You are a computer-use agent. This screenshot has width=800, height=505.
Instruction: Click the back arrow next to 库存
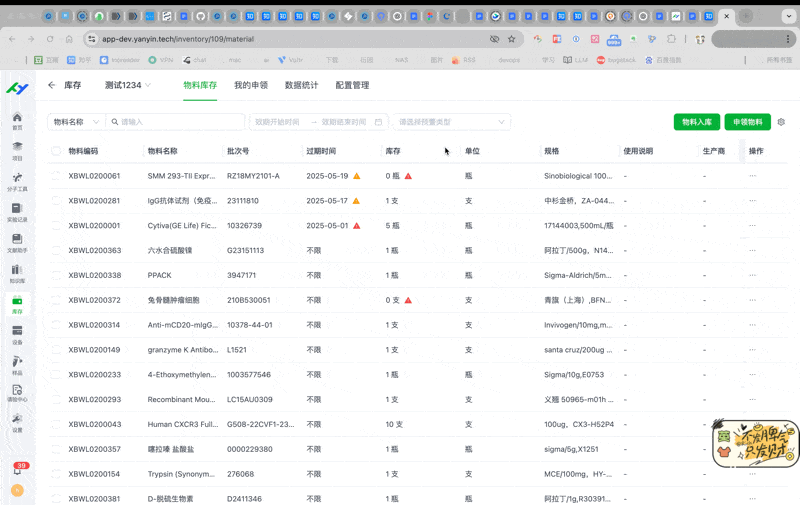[x=52, y=86]
